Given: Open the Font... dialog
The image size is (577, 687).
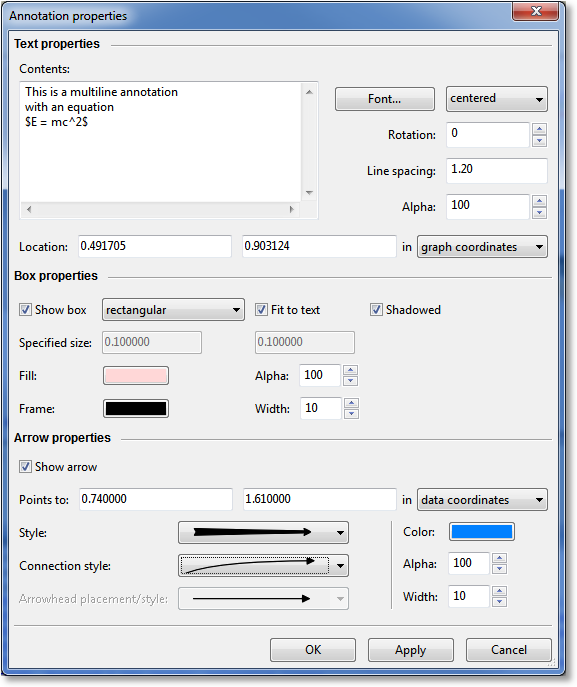Looking at the screenshot, I should coord(385,99).
